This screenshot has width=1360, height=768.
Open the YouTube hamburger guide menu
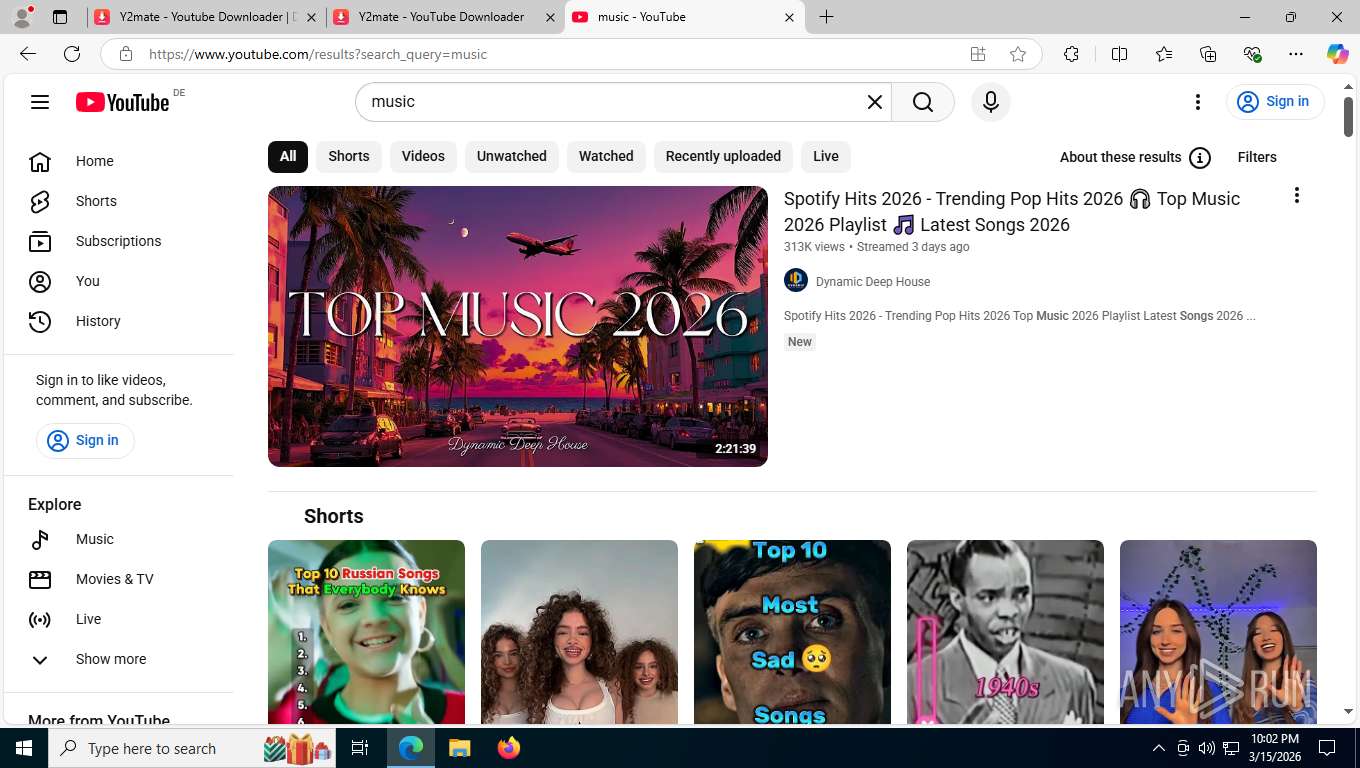pyautogui.click(x=40, y=102)
